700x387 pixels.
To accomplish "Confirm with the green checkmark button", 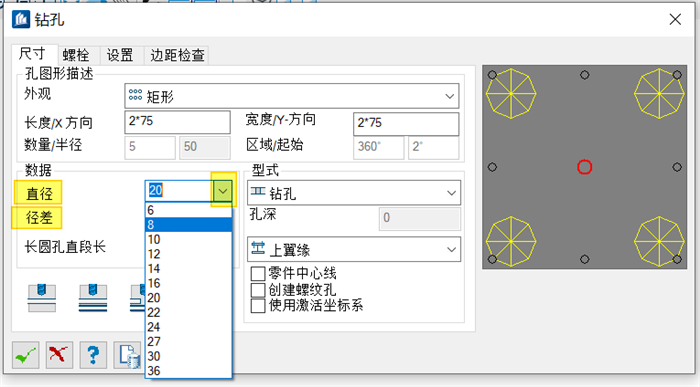I will [25, 355].
